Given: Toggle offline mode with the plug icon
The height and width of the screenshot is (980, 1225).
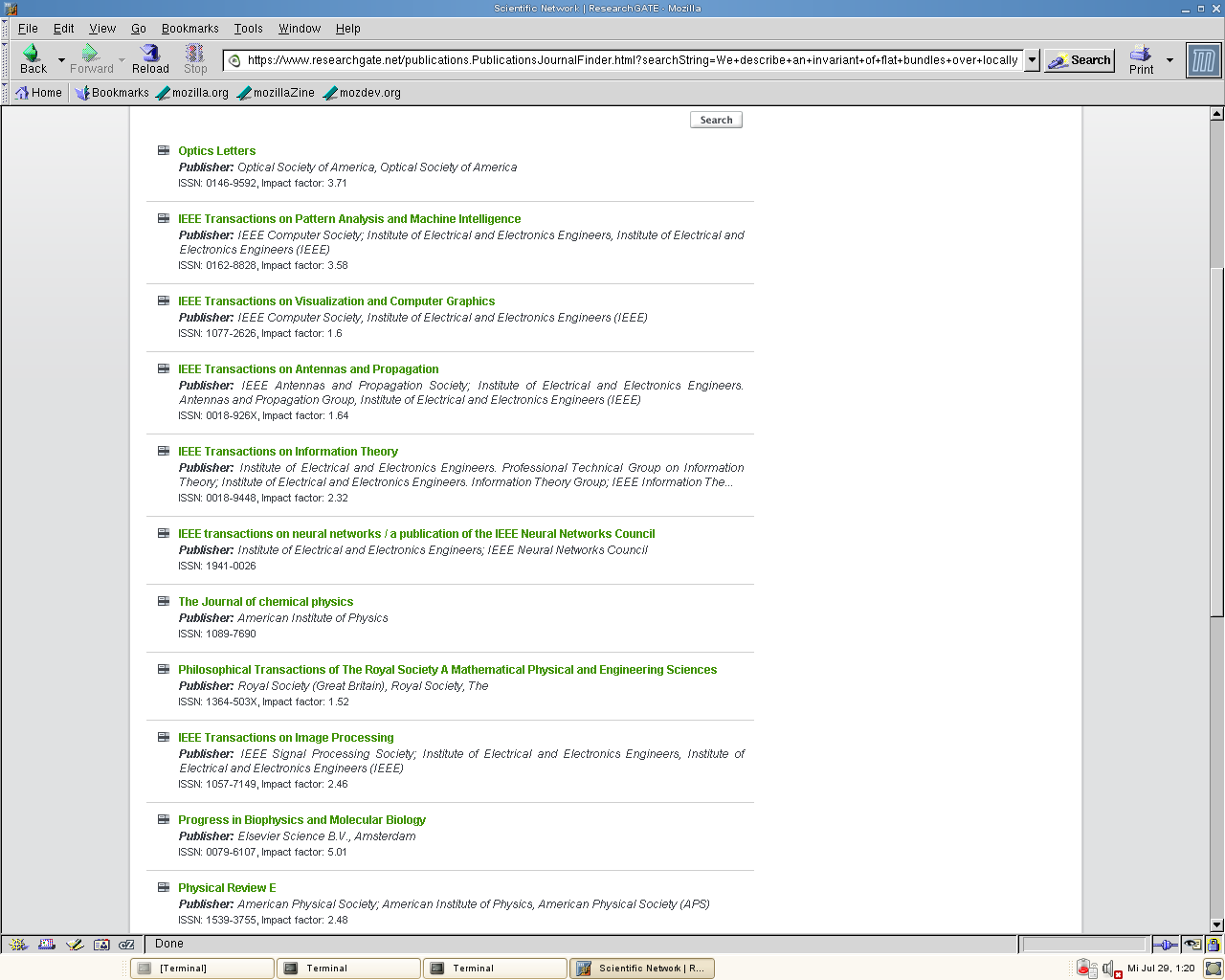Looking at the screenshot, I should point(1164,945).
